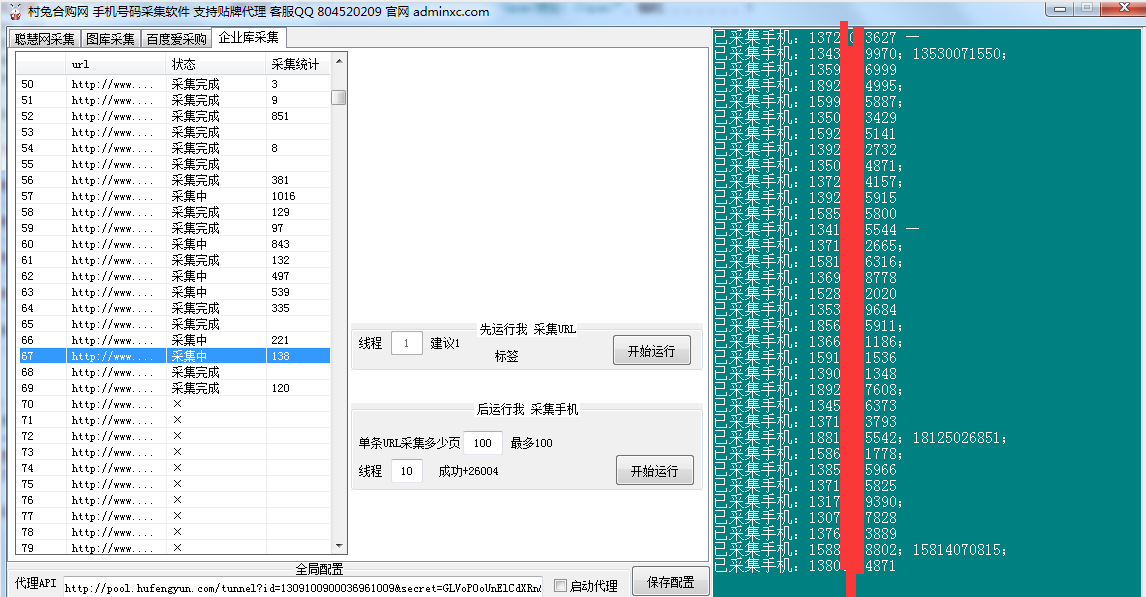Click the 采集统计 column header

[296, 63]
